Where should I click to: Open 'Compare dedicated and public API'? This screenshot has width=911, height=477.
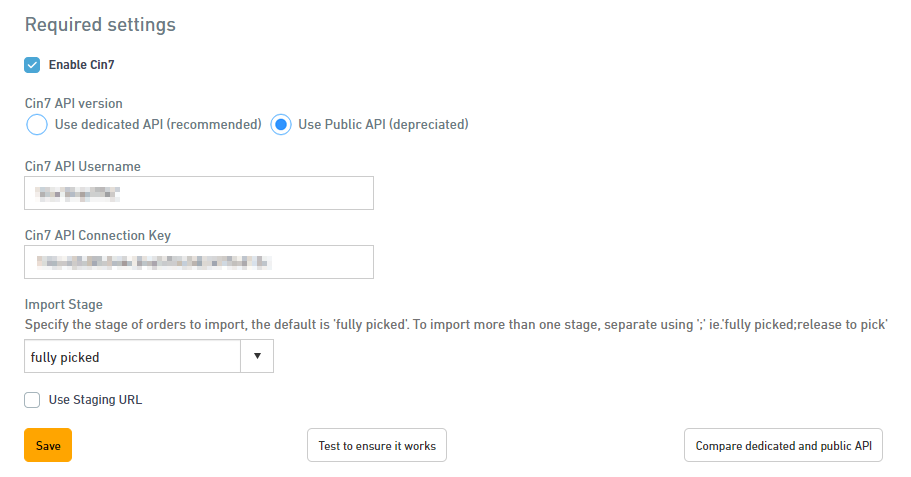tap(783, 446)
